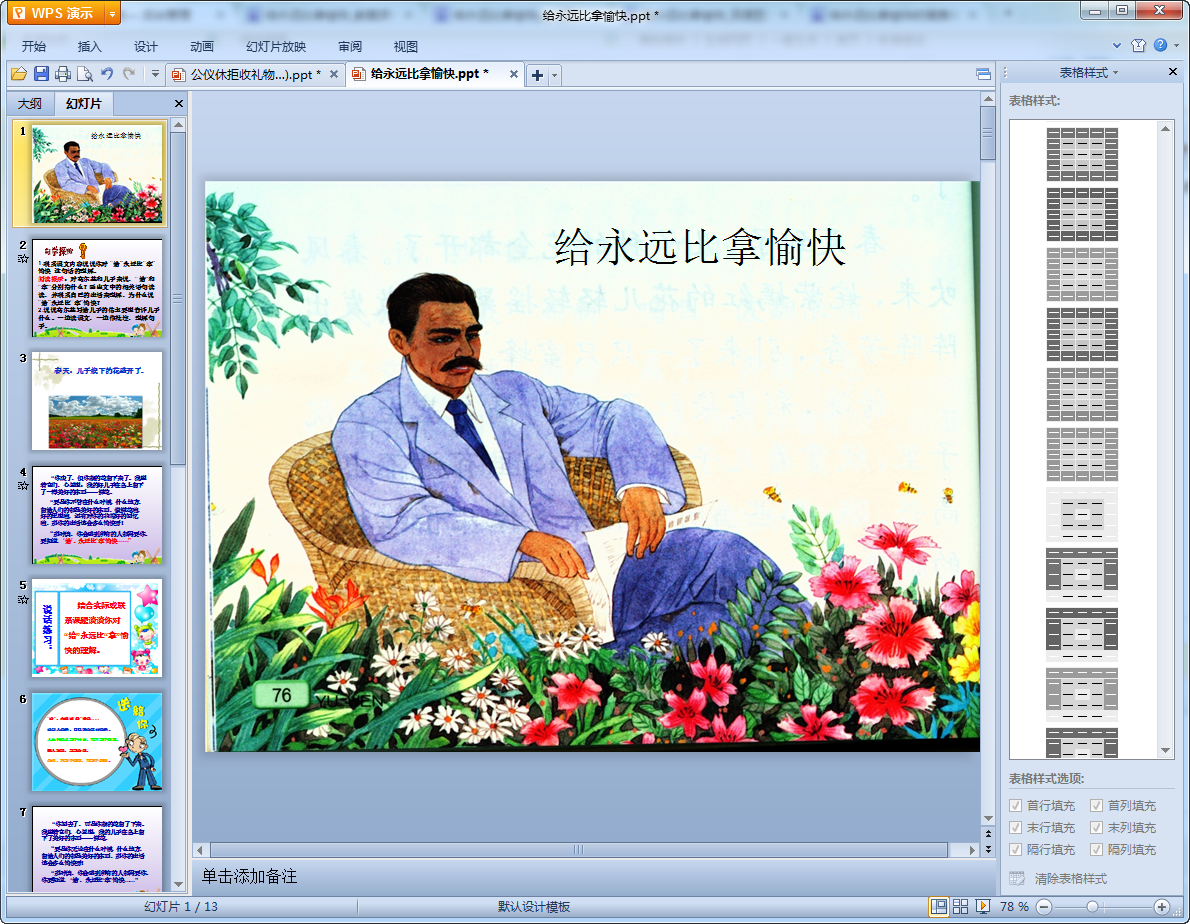Viewport: 1190px width, 924px height.
Task: Open the 开始 menu tab
Action: pos(33,46)
